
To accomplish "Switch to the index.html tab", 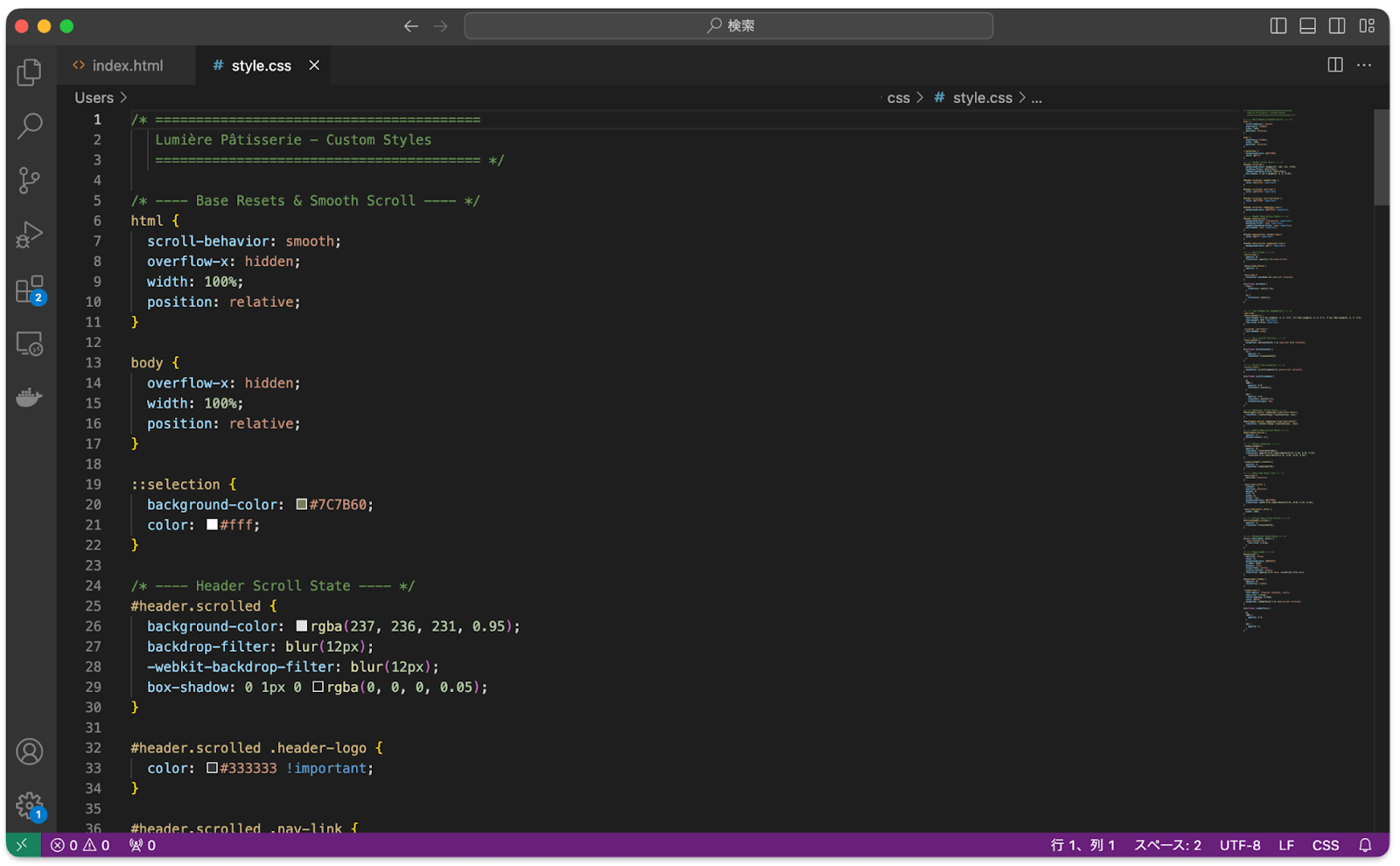I will point(127,65).
